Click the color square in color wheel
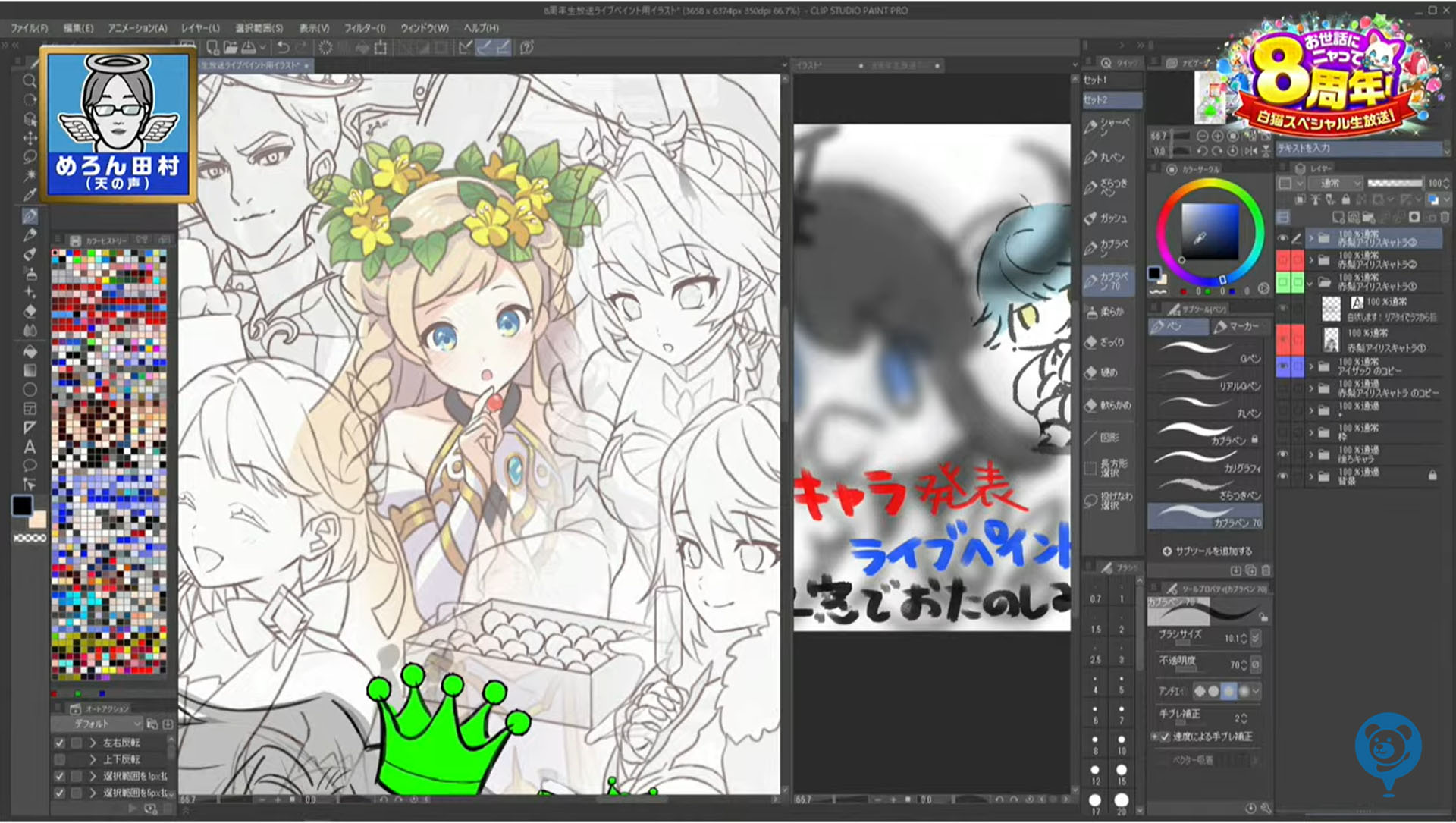The width and height of the screenshot is (1456, 823). tap(1209, 231)
